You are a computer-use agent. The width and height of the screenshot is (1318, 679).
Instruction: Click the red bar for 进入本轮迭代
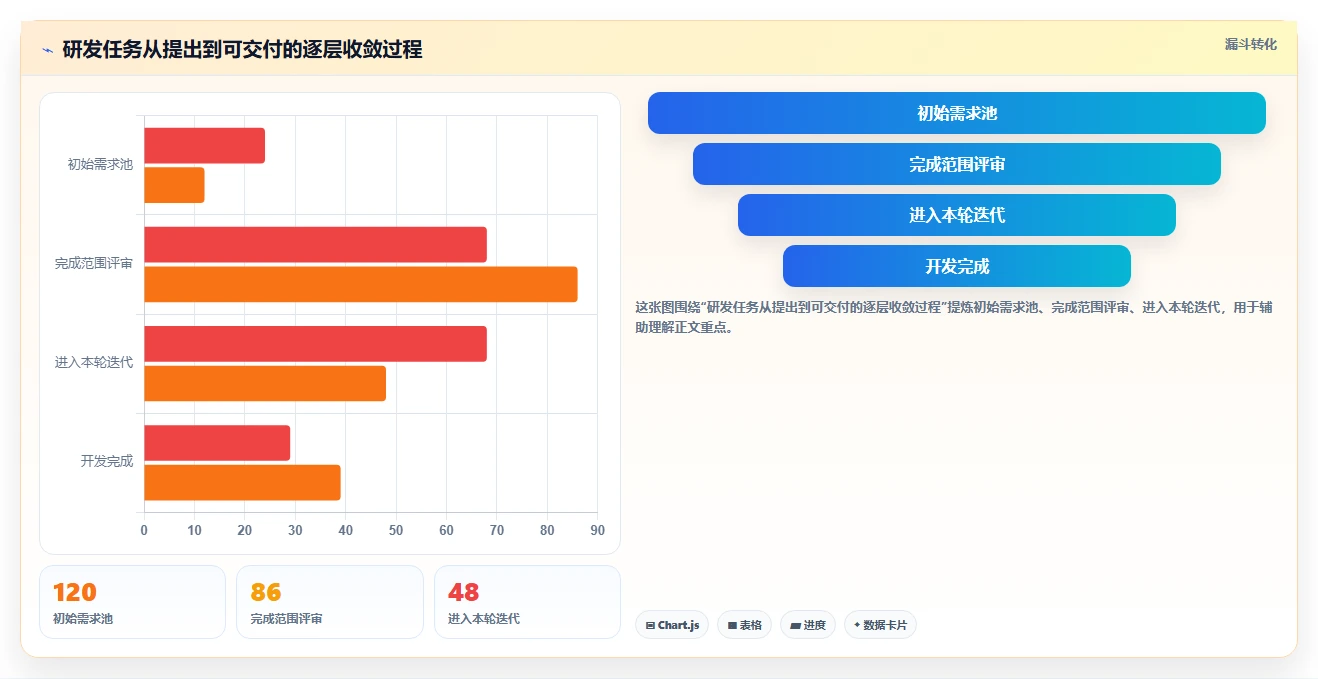(315, 344)
